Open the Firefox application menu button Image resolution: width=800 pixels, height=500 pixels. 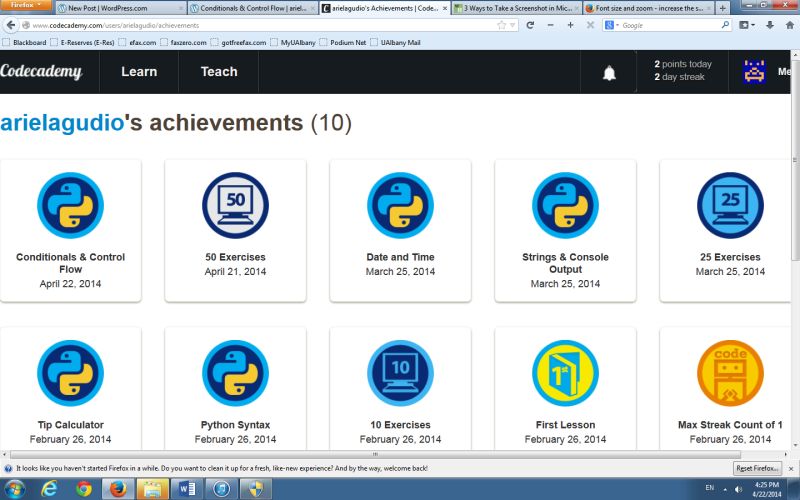pyautogui.click(x=26, y=5)
